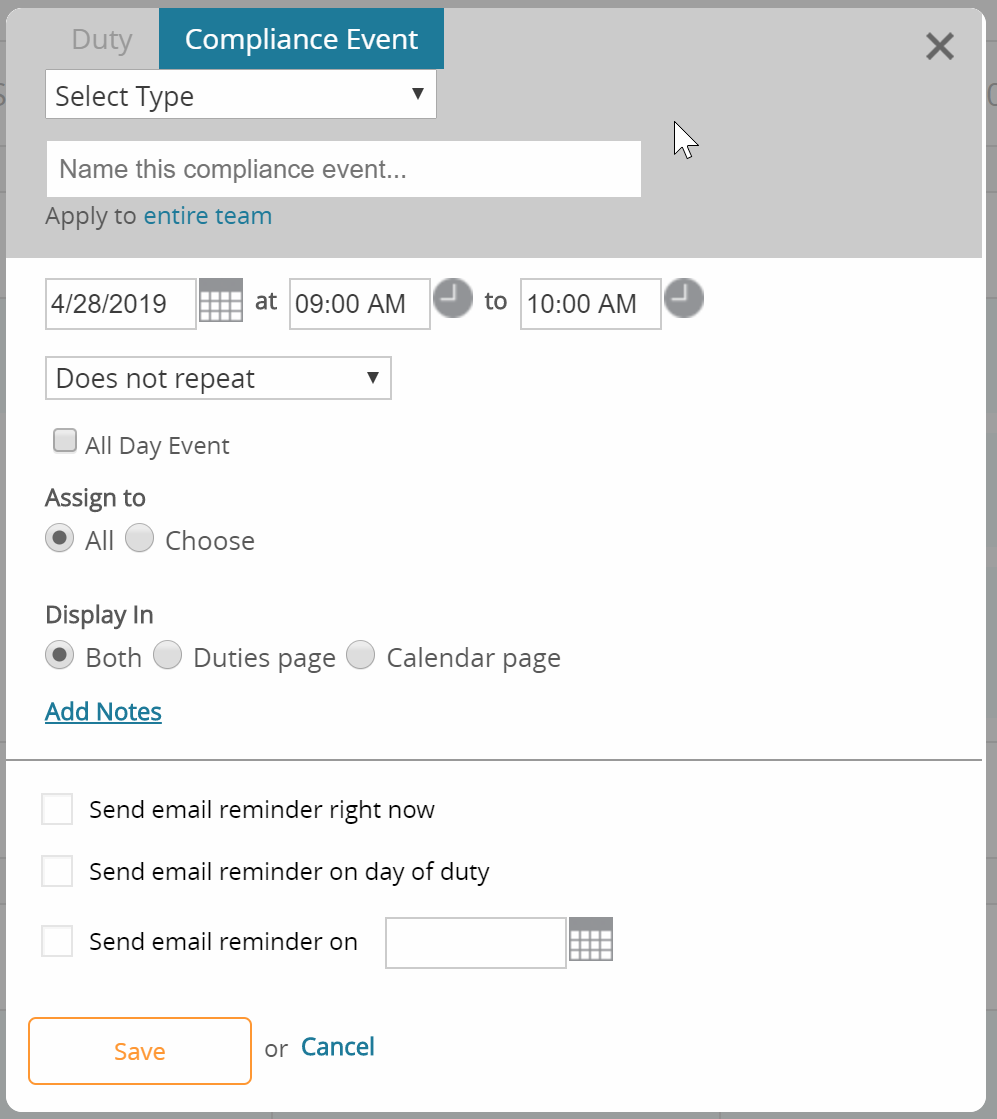Screen dimensions: 997x1119
Task: Select the Duties page display option
Action: pos(167,655)
